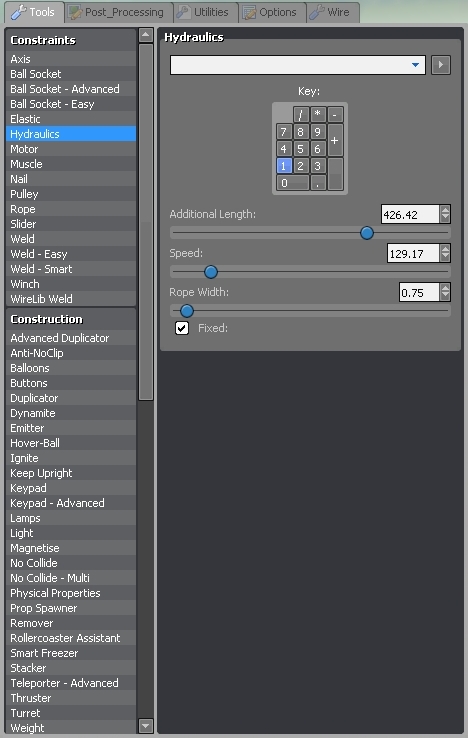Click the Speed value field
468x738 pixels.
point(413,253)
